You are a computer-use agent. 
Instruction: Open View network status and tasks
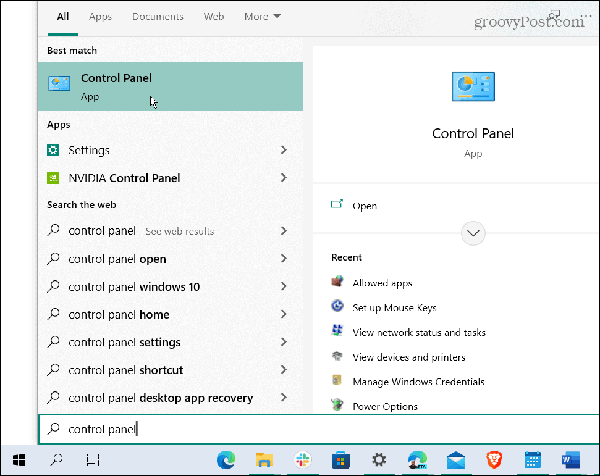(419, 332)
